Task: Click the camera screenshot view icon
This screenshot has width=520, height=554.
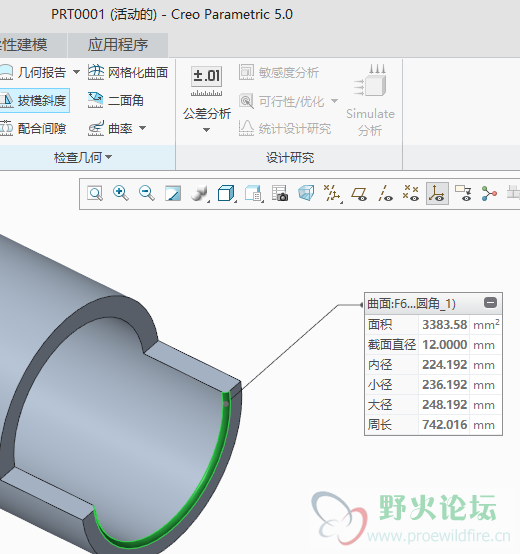Action: pos(280,193)
